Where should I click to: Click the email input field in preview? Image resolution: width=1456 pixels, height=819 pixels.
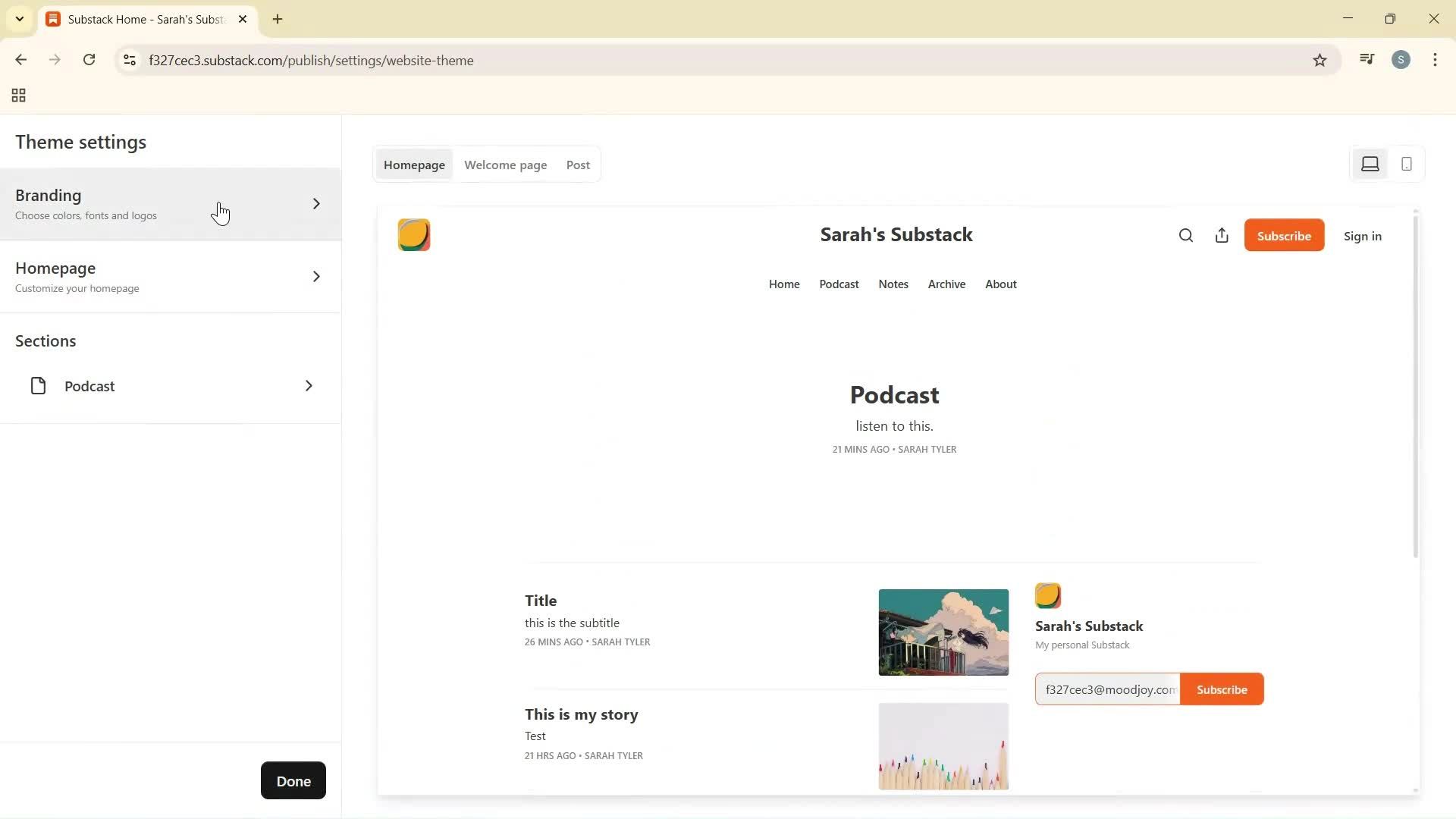pyautogui.click(x=1108, y=689)
